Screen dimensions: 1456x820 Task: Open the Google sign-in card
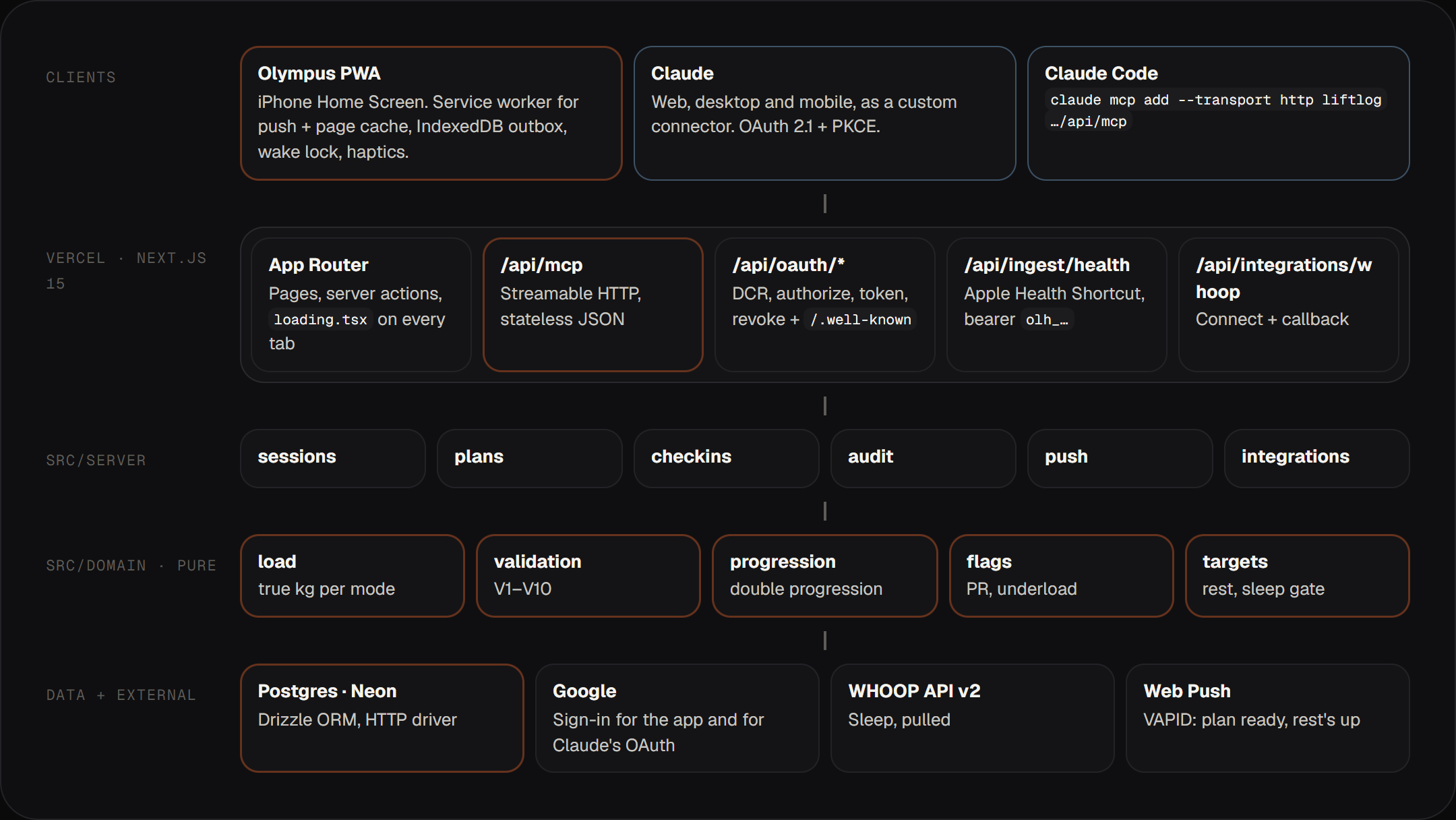pos(677,718)
